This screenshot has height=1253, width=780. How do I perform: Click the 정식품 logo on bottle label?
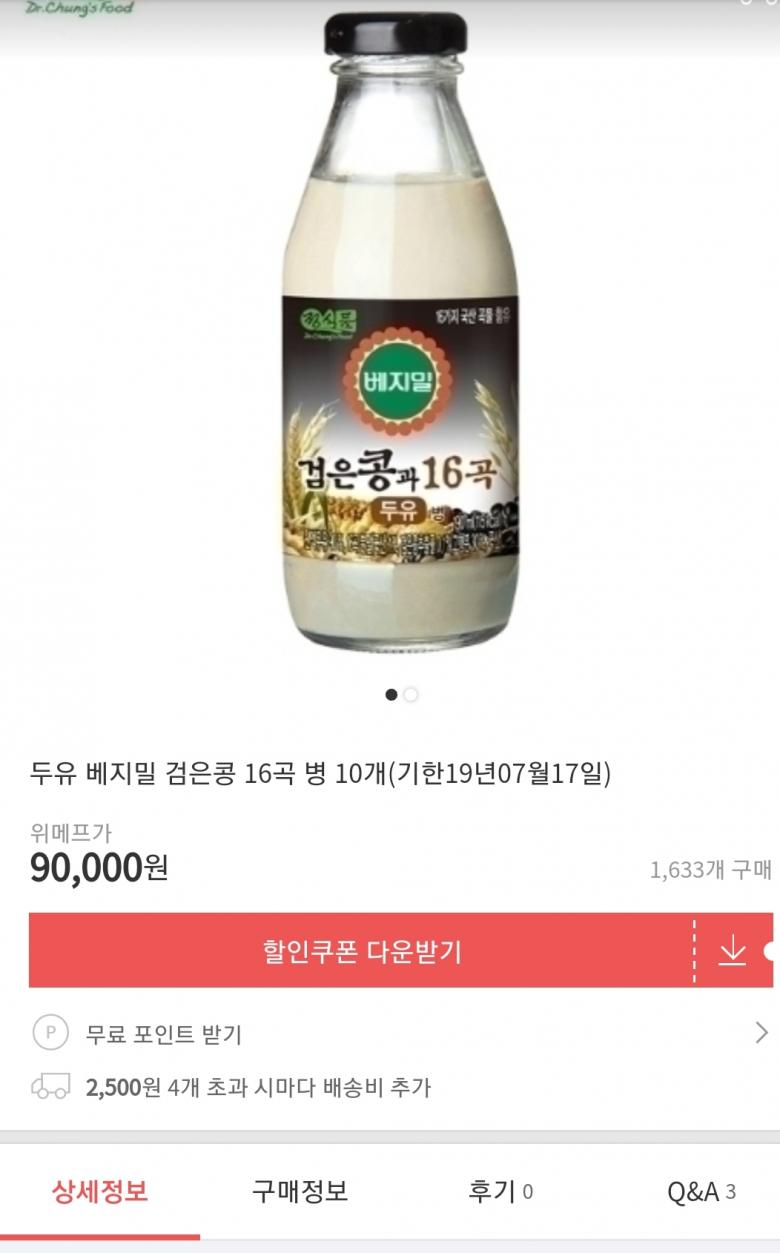click(319, 326)
